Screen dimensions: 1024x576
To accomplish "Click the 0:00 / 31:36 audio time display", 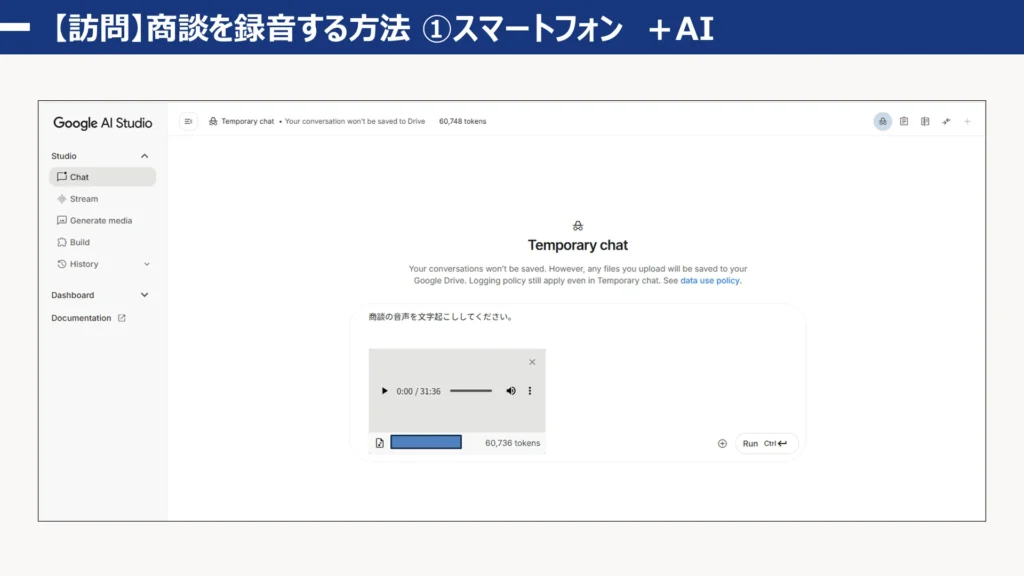I will (418, 391).
